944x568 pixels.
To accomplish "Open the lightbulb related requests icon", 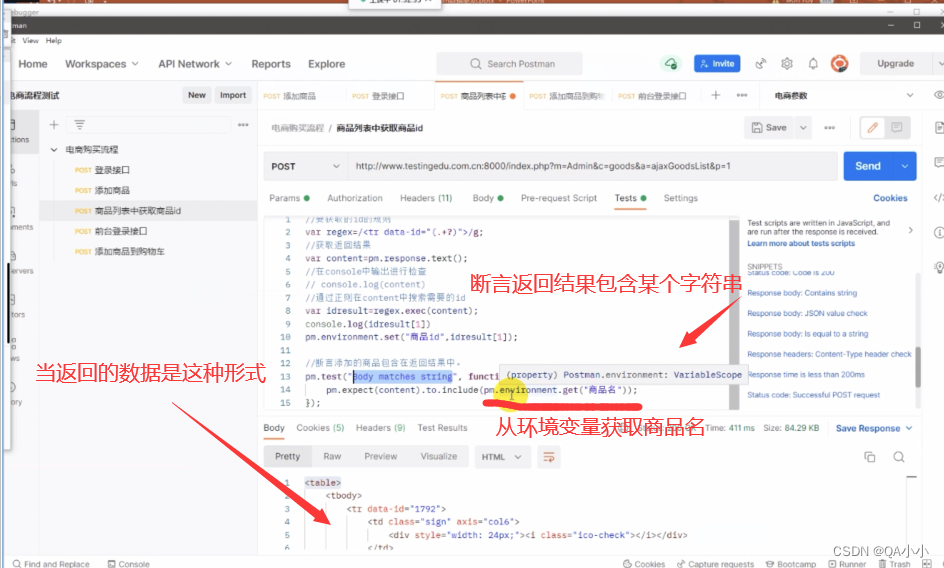I will coord(938,267).
